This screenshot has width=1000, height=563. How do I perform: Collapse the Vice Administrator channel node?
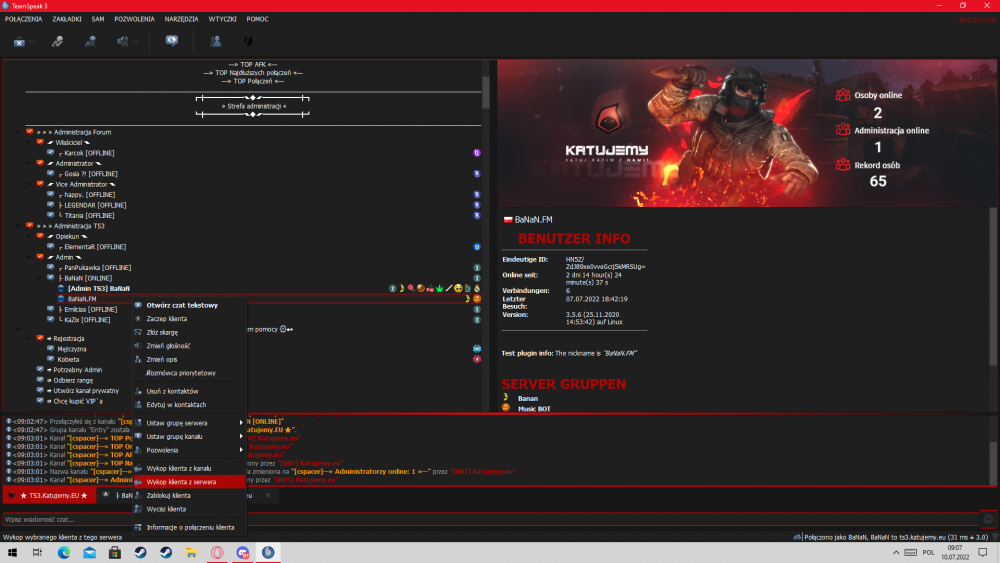(29, 184)
